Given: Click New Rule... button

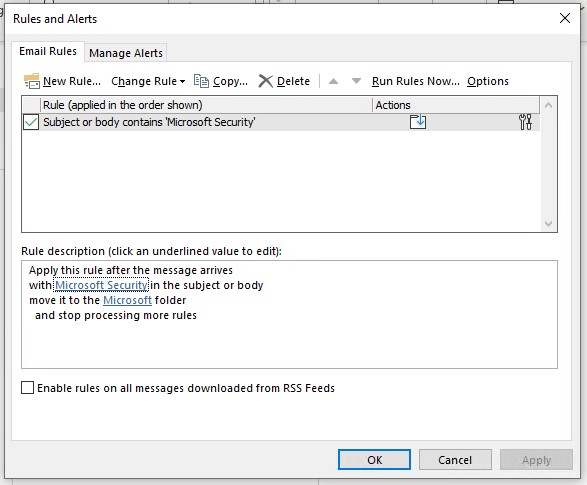Looking at the screenshot, I should tap(62, 81).
